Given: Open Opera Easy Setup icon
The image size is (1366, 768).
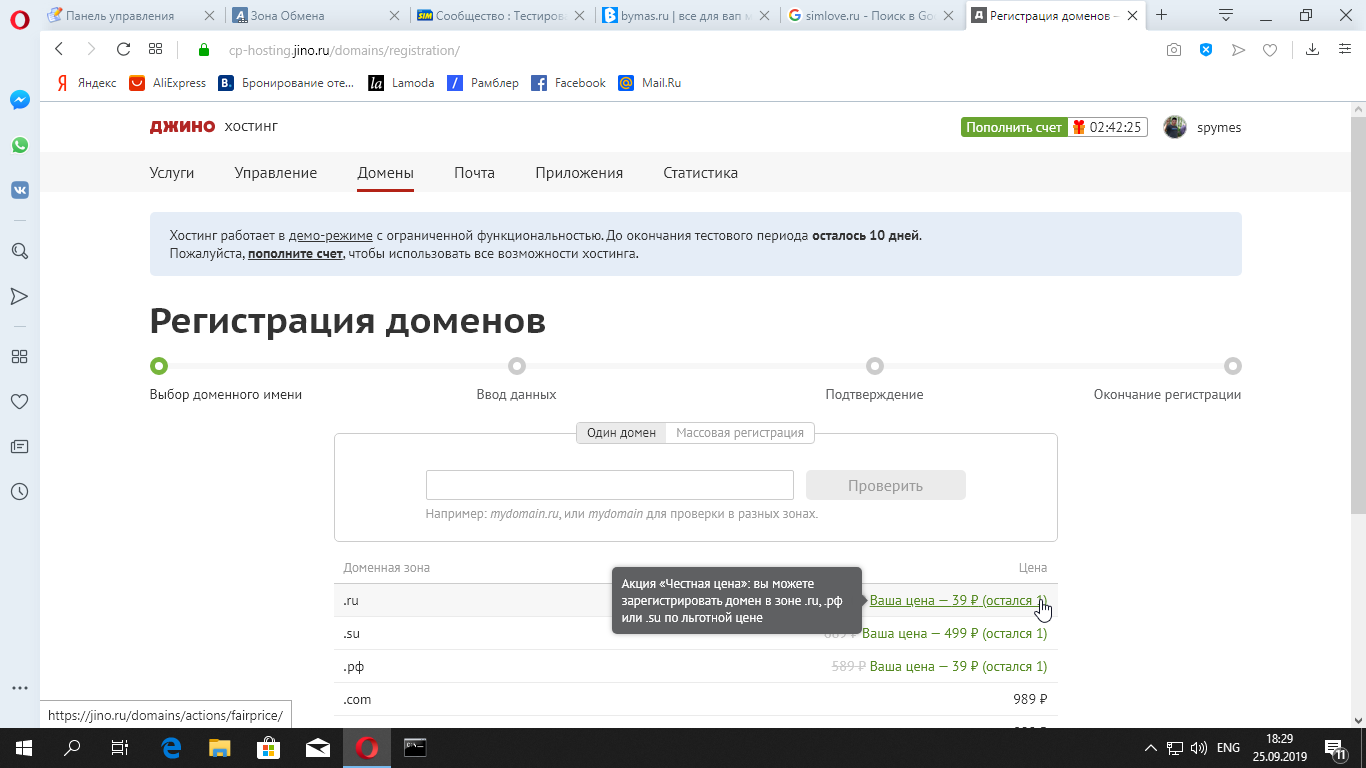Looking at the screenshot, I should [x=1345, y=50].
